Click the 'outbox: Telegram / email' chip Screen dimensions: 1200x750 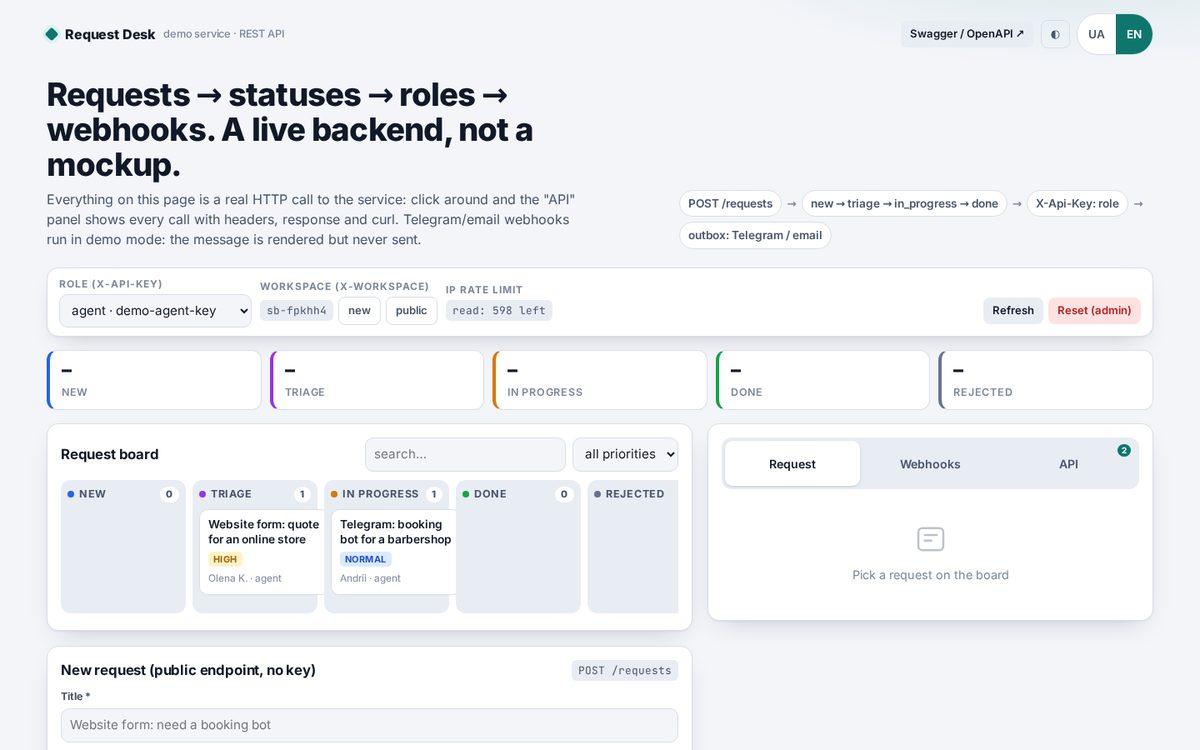[x=755, y=236]
